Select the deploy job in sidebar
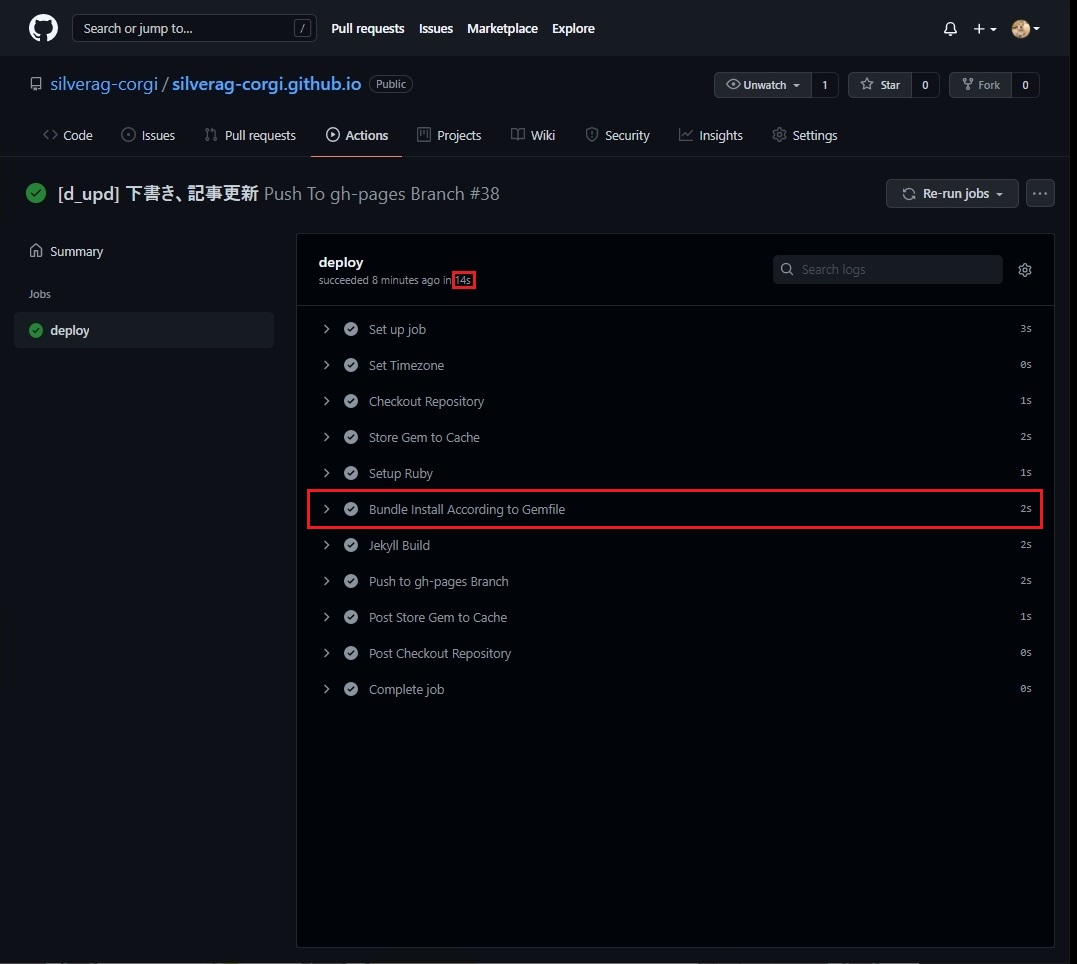The height and width of the screenshot is (964, 1077). [x=144, y=330]
